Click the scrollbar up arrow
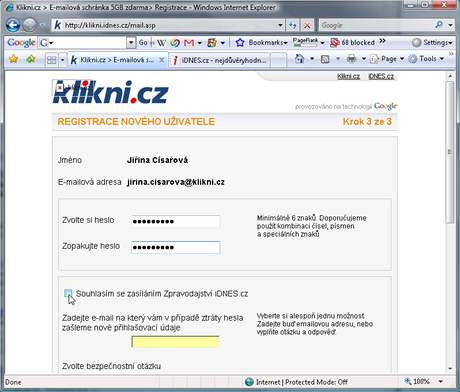Screen dimensions: 460x392 [x=450, y=76]
